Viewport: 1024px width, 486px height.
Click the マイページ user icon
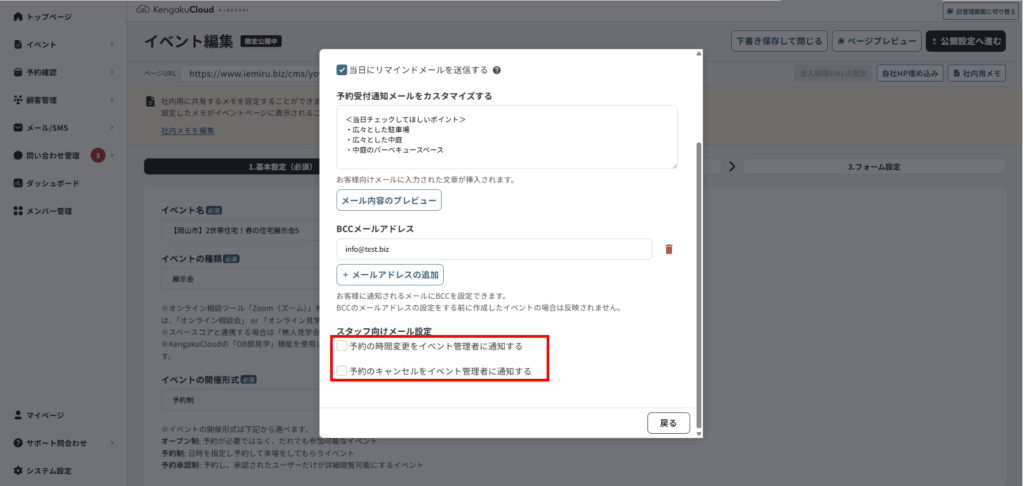18,415
